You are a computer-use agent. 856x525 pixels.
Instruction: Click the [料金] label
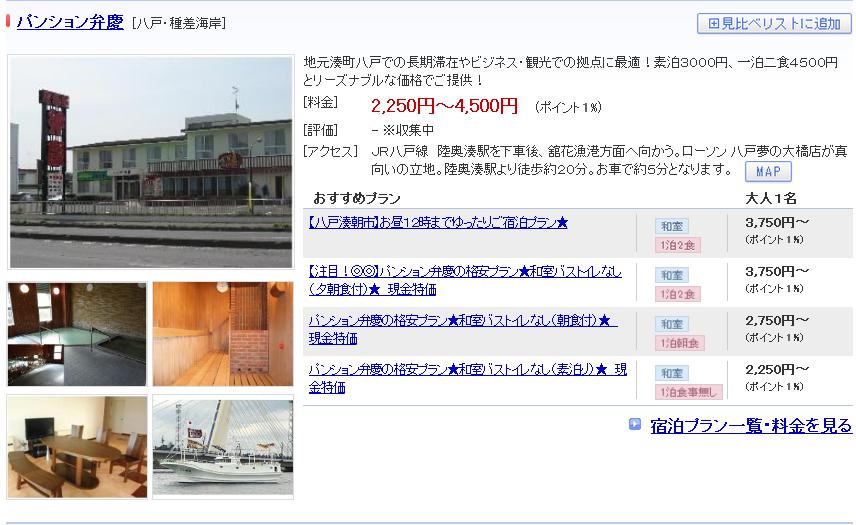(321, 102)
